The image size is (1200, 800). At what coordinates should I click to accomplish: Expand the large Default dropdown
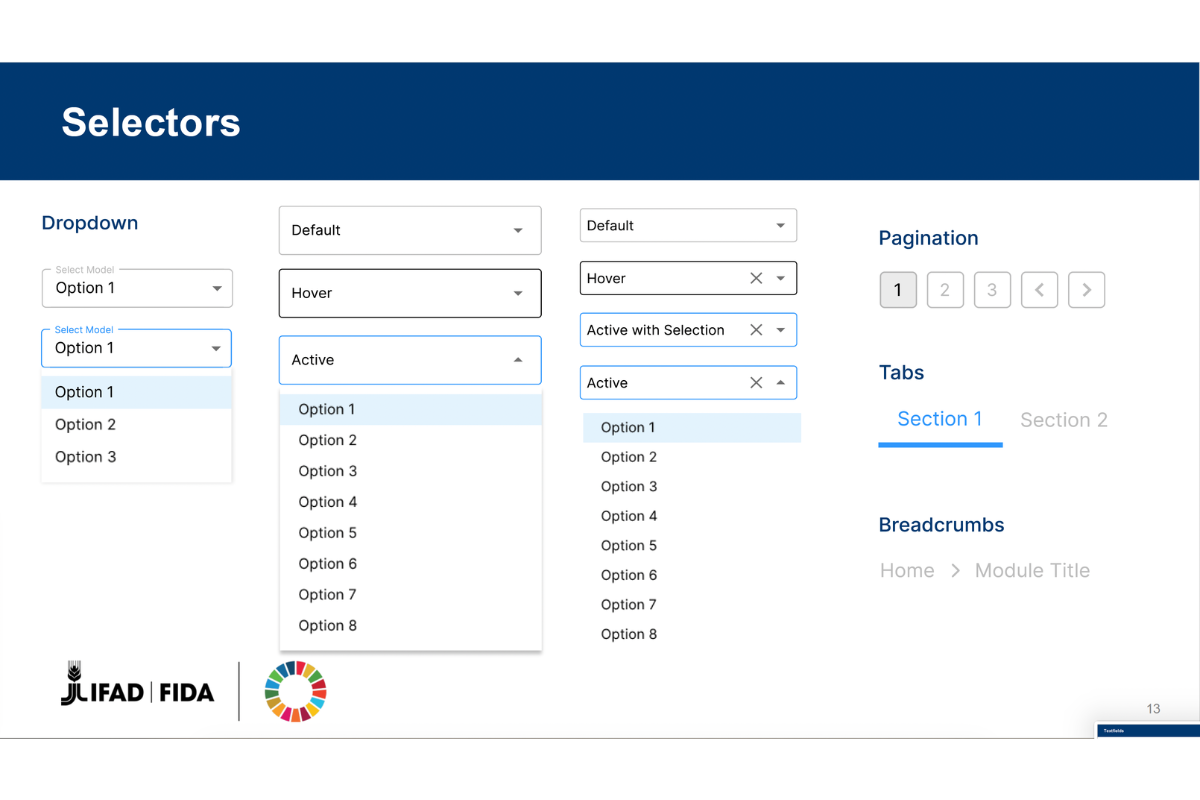point(517,231)
